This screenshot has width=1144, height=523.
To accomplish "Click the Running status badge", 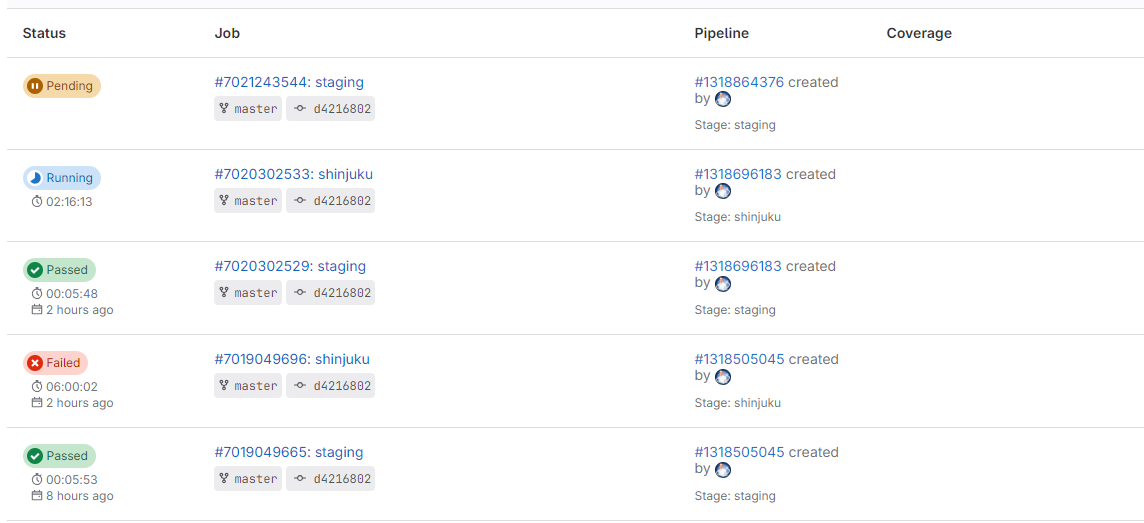I will pyautogui.click(x=61, y=178).
